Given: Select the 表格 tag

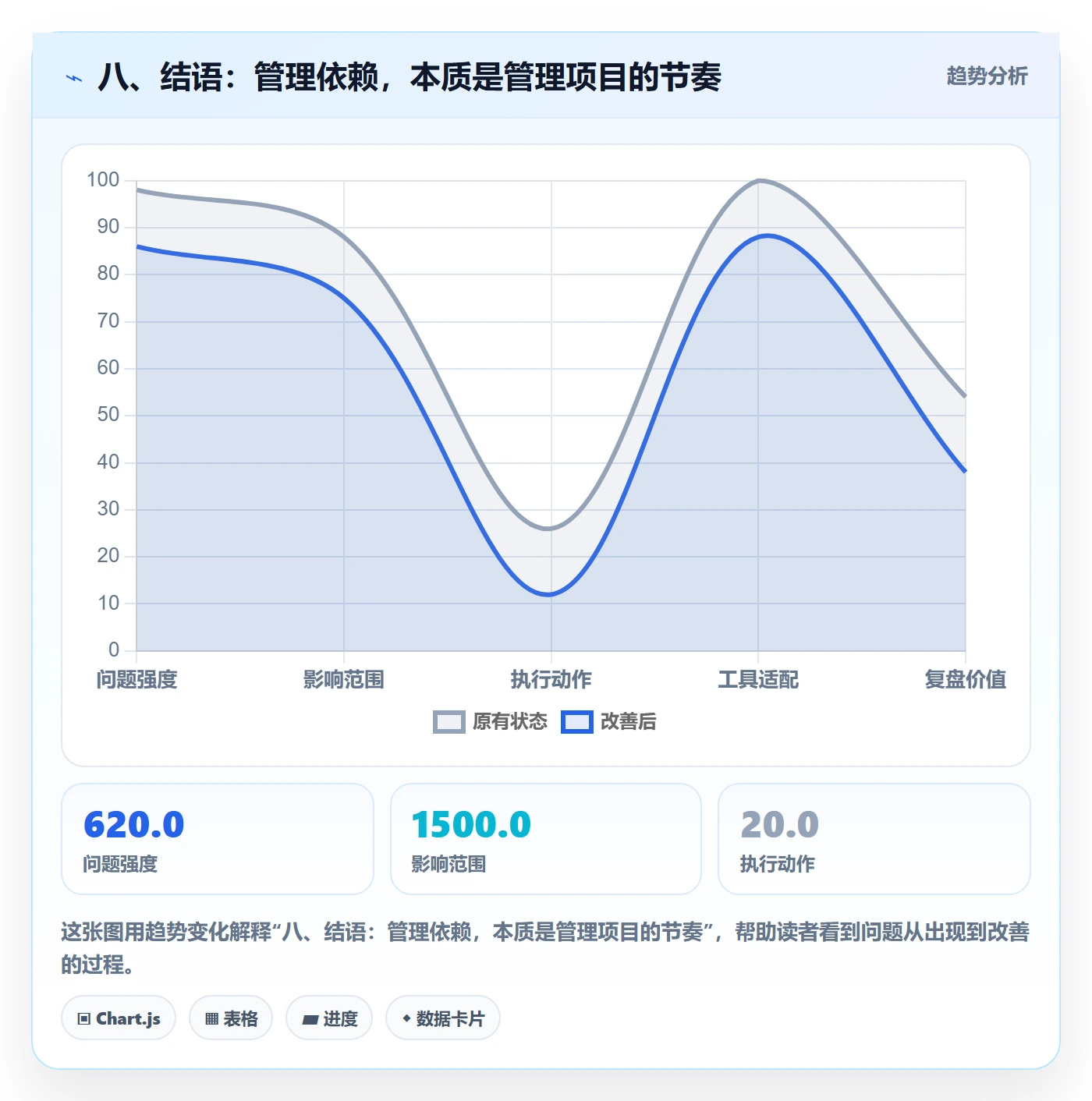Looking at the screenshot, I should [231, 1018].
